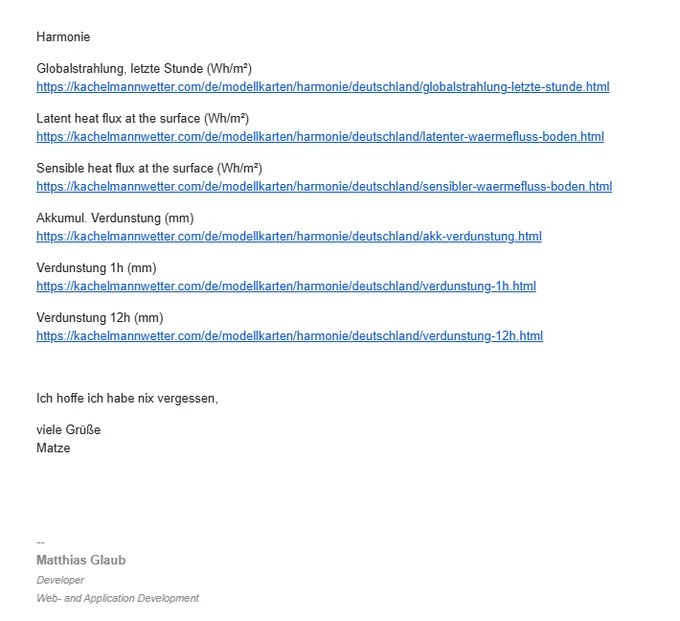This screenshot has height=621, width=680.
Task: Click the 'Latent heat flux at the surface' label
Action: pos(118,118)
